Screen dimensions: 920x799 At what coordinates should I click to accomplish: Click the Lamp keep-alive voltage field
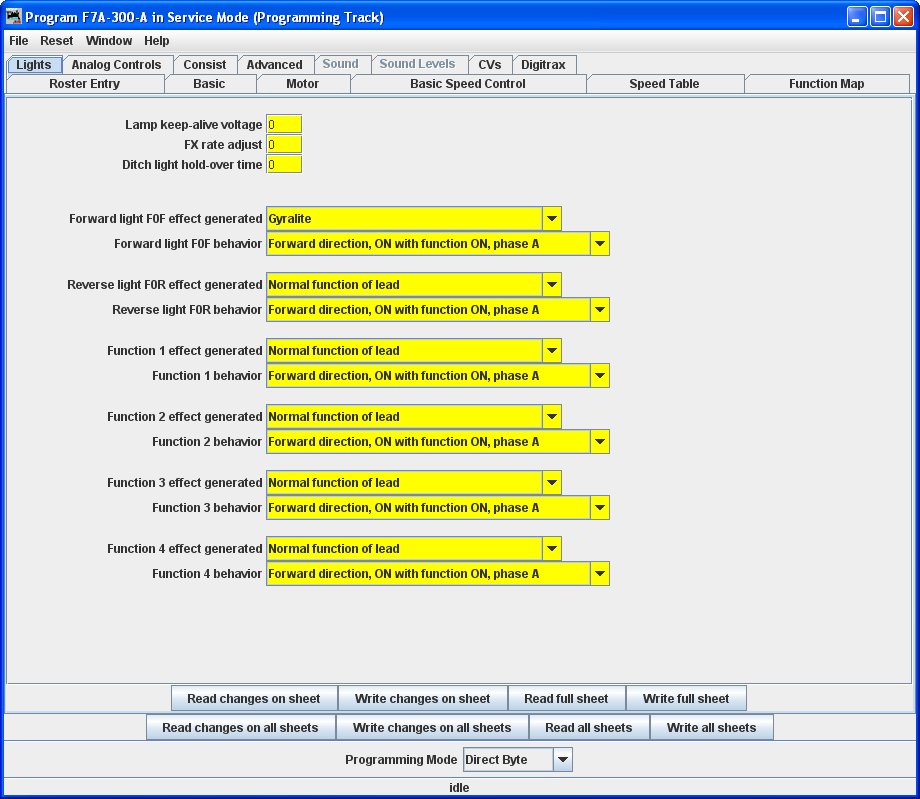point(284,125)
